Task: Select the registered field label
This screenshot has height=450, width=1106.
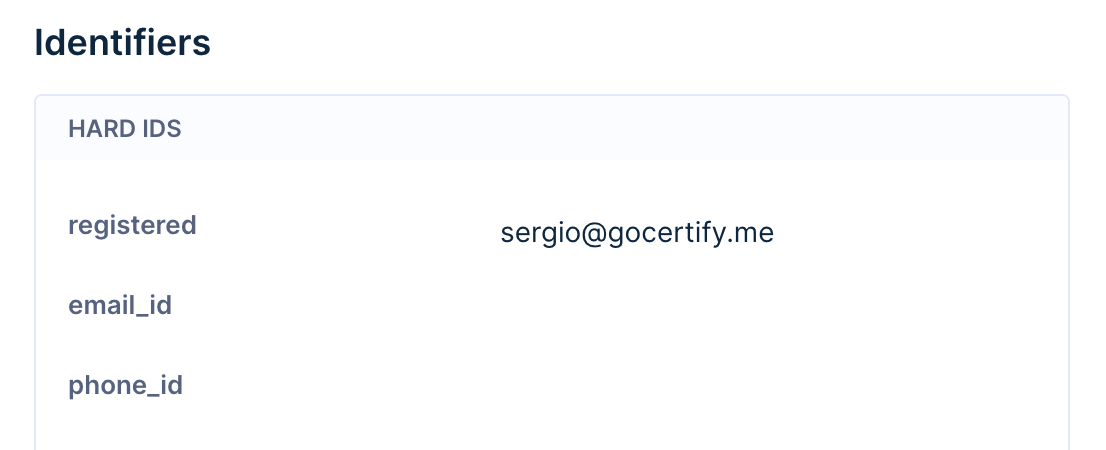Action: pyautogui.click(x=132, y=226)
